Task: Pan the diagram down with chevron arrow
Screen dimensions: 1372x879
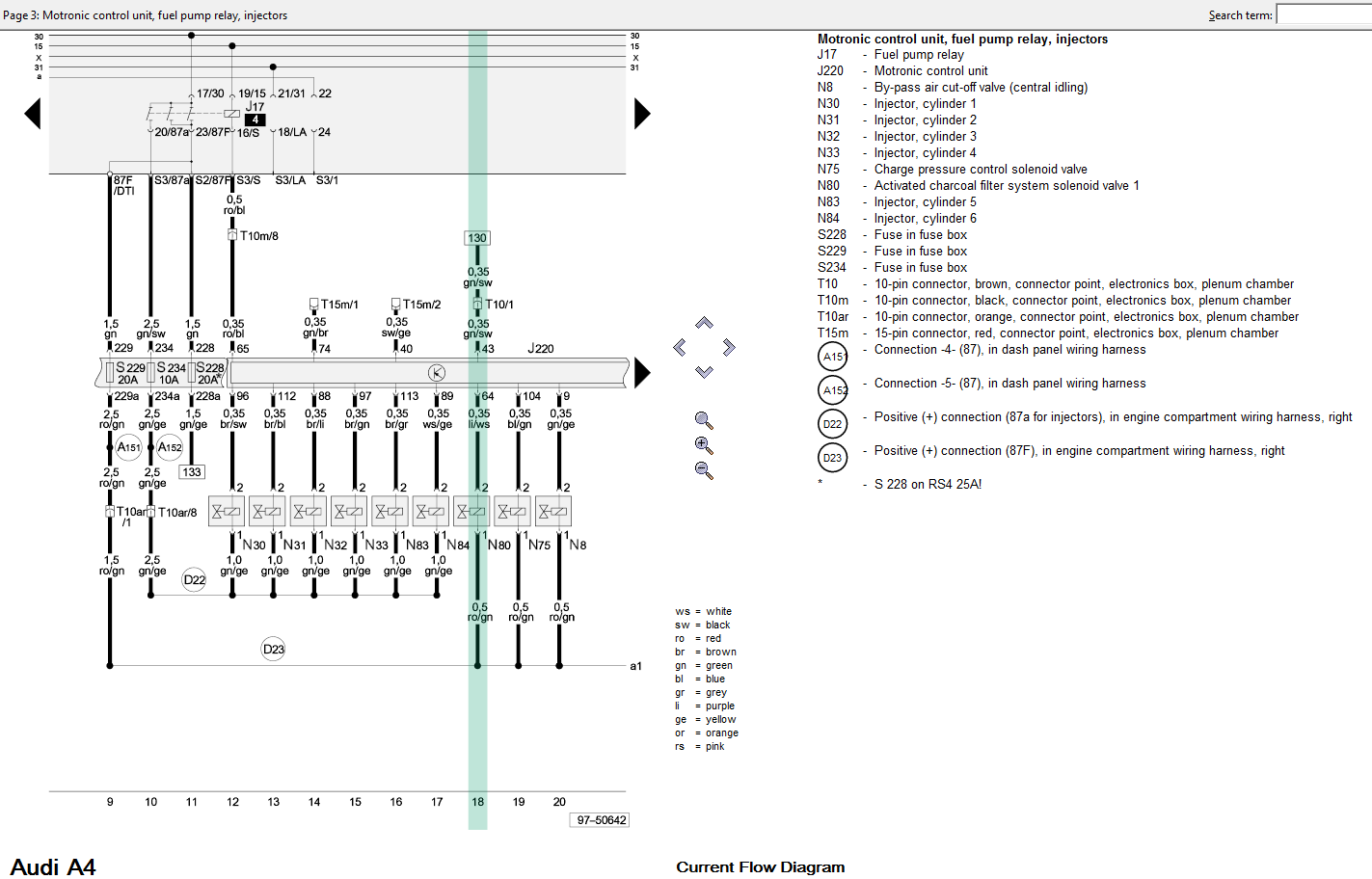Action: (704, 371)
